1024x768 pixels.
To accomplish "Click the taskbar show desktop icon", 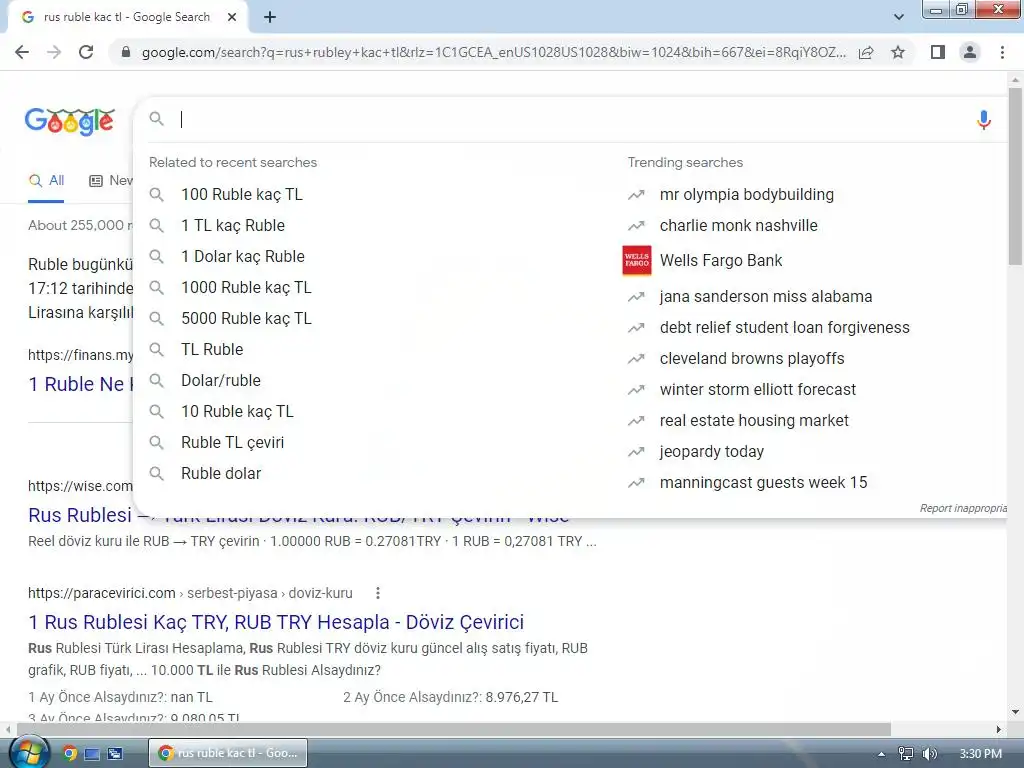I will (x=92, y=754).
